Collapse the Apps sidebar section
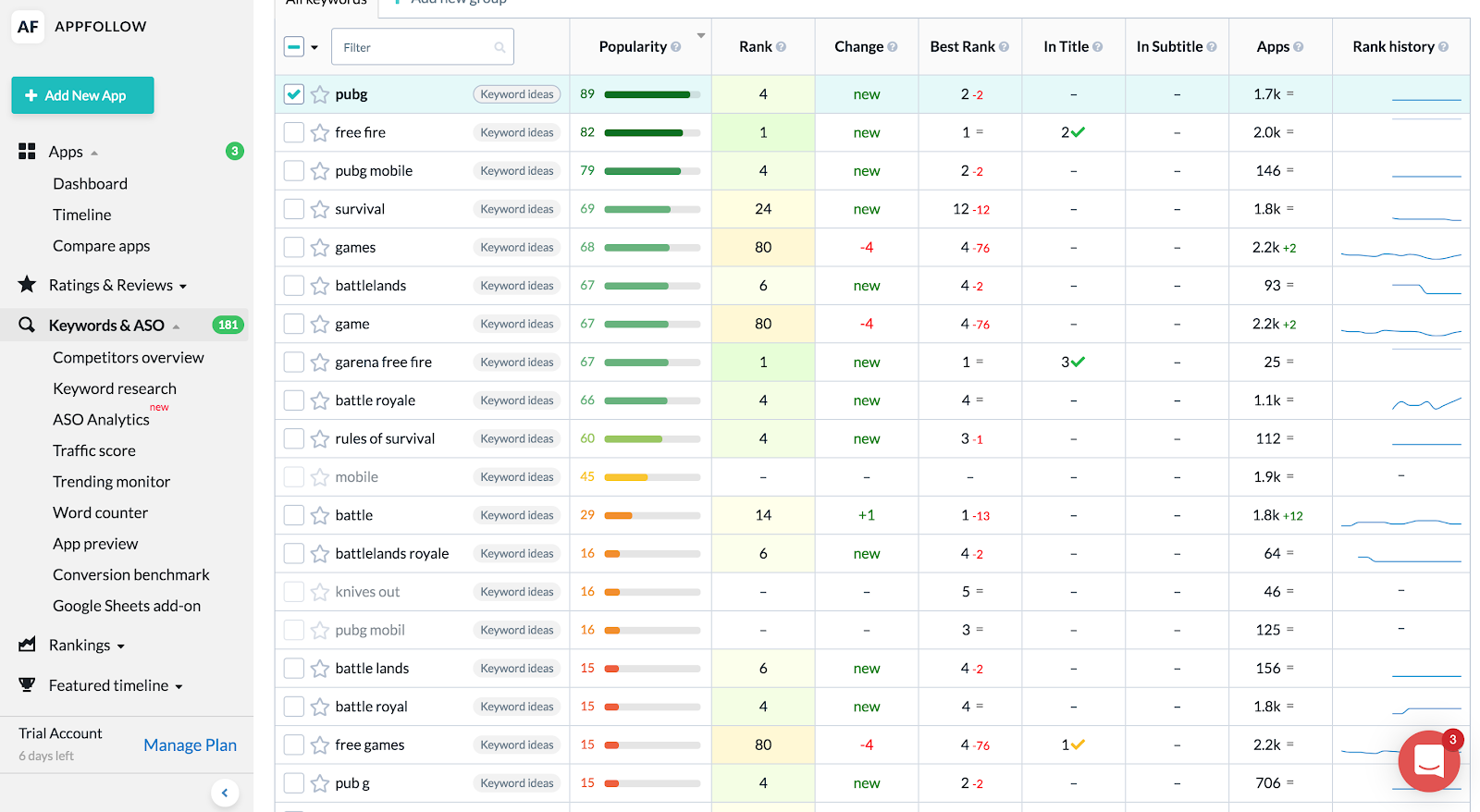The width and height of the screenshot is (1480, 812). click(x=94, y=154)
